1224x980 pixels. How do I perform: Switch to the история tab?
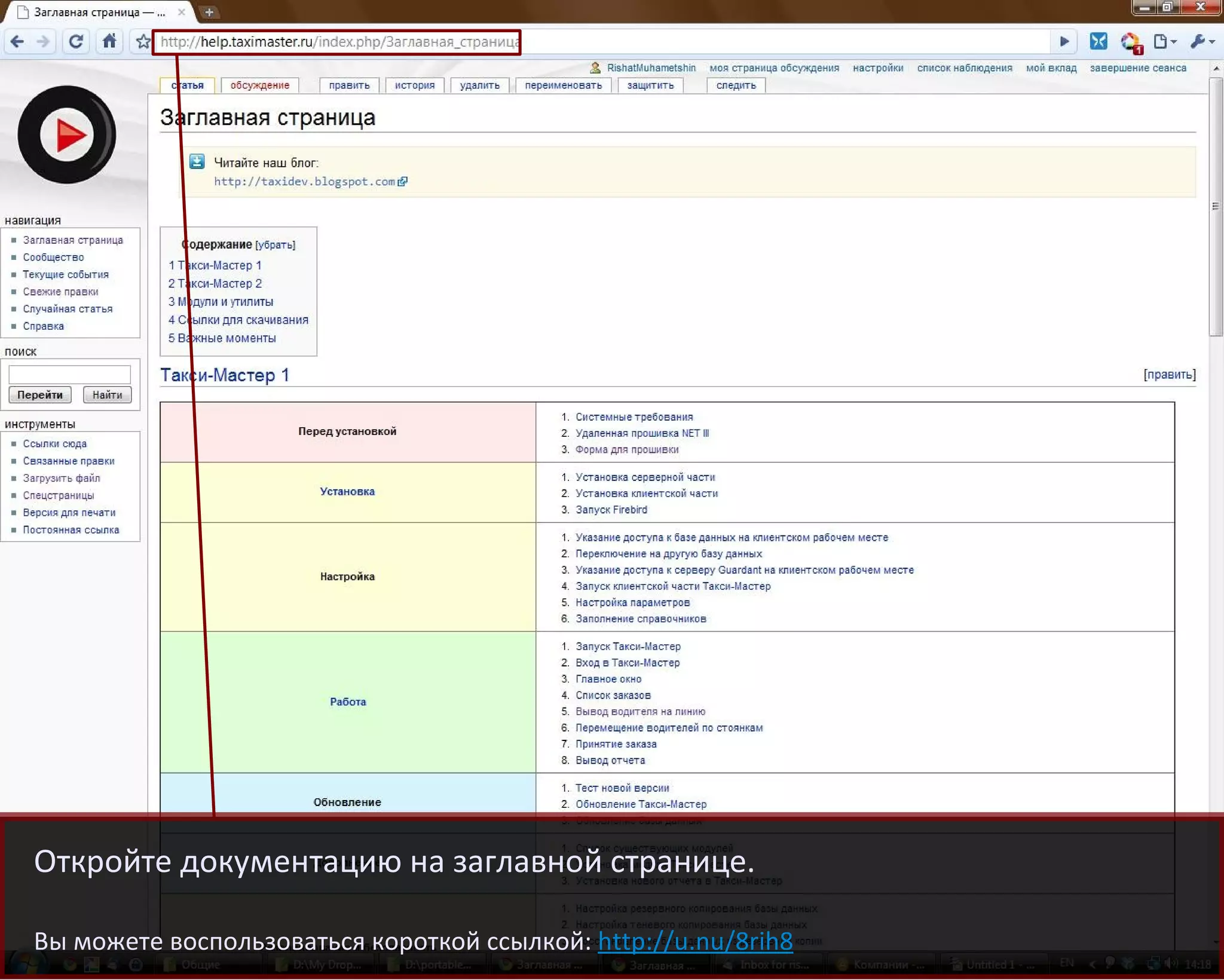(414, 85)
